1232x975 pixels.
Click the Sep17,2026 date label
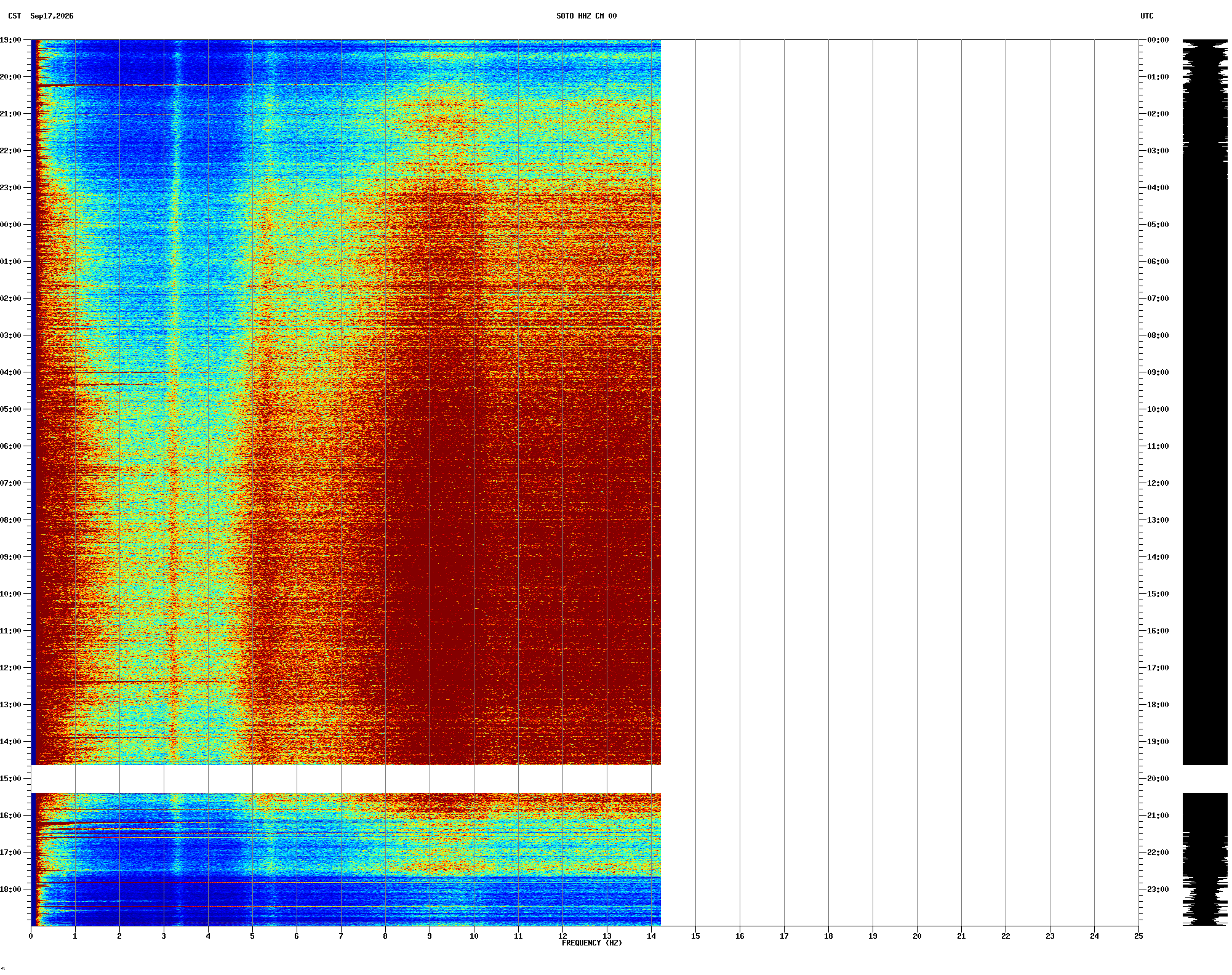point(52,16)
